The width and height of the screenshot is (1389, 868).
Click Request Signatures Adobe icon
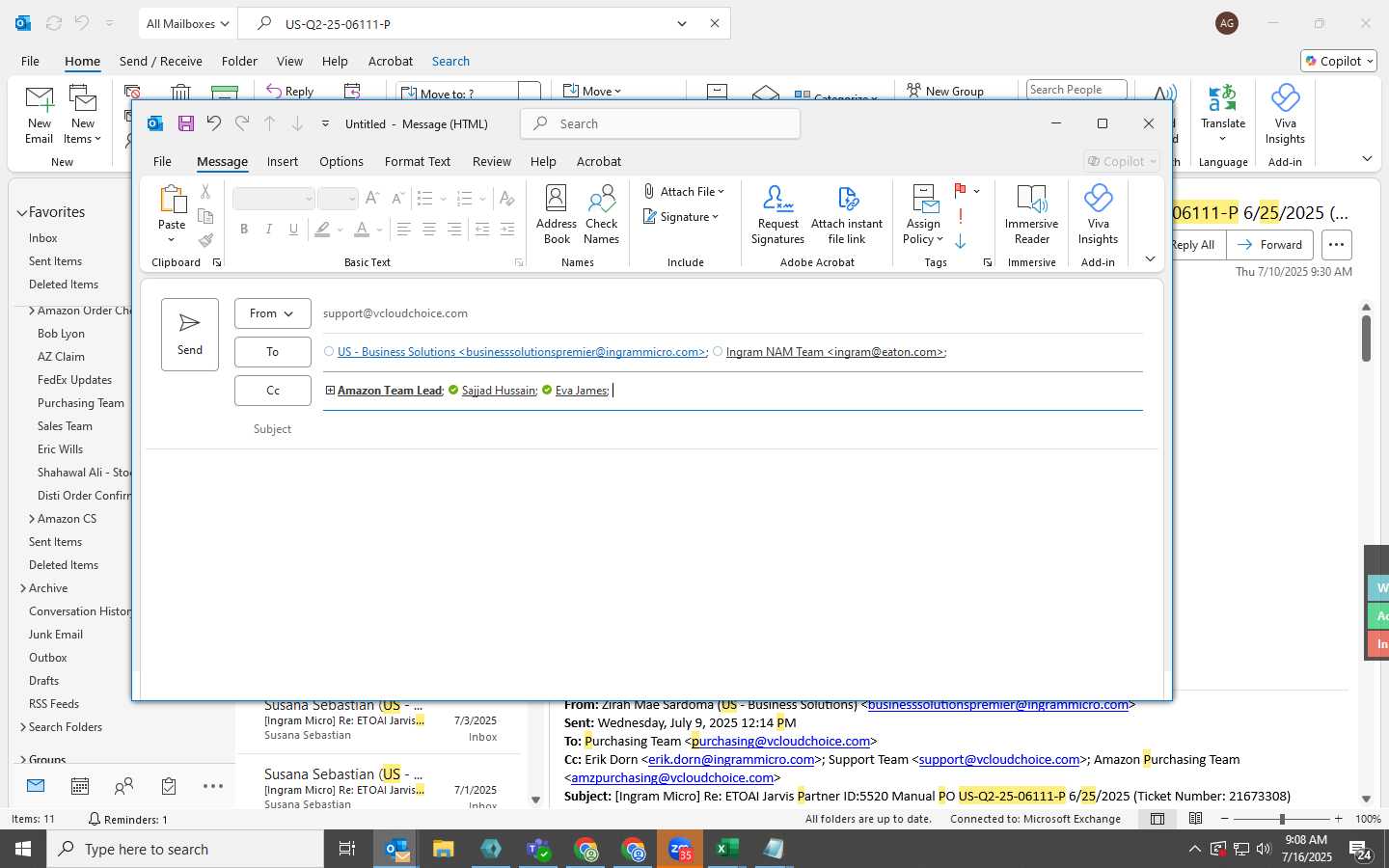click(x=777, y=215)
